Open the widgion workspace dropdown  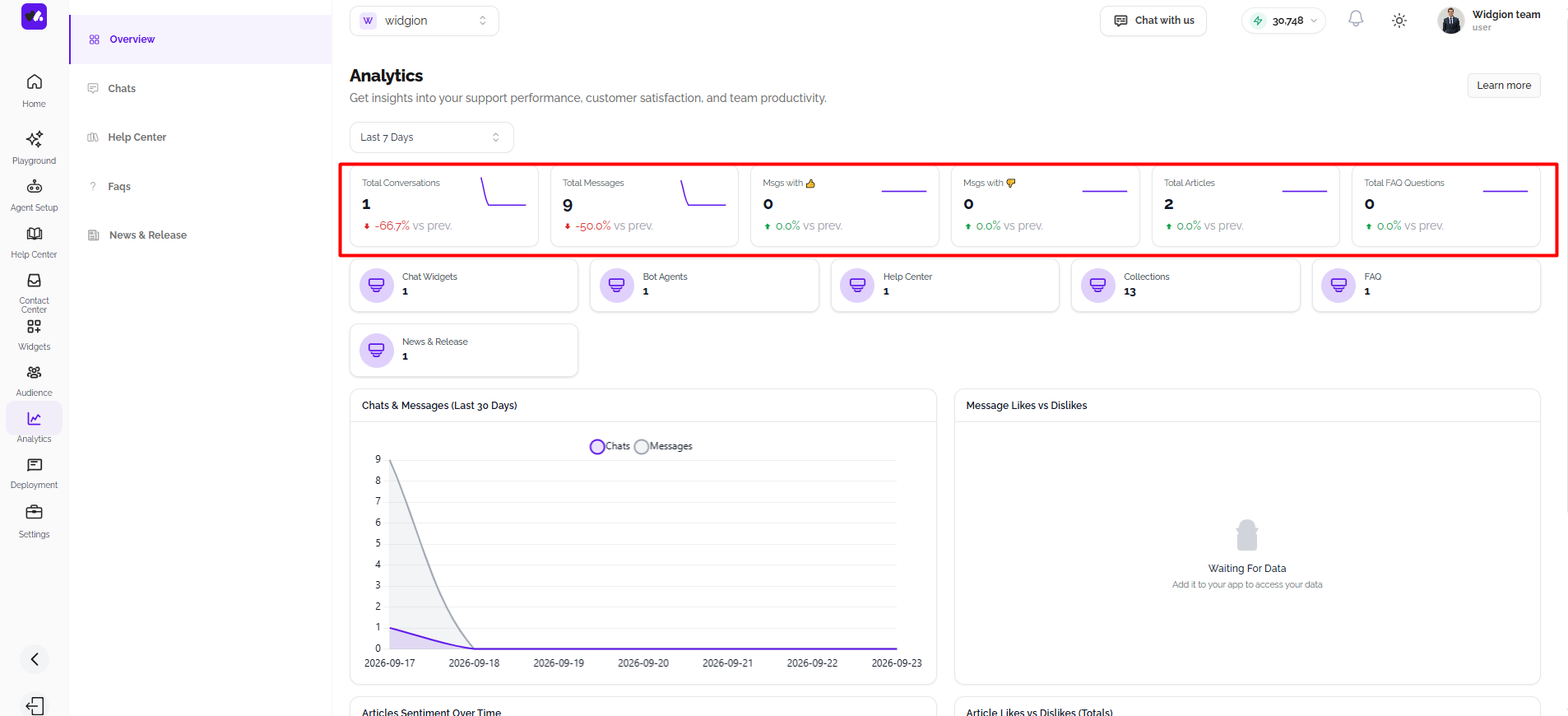(x=424, y=21)
